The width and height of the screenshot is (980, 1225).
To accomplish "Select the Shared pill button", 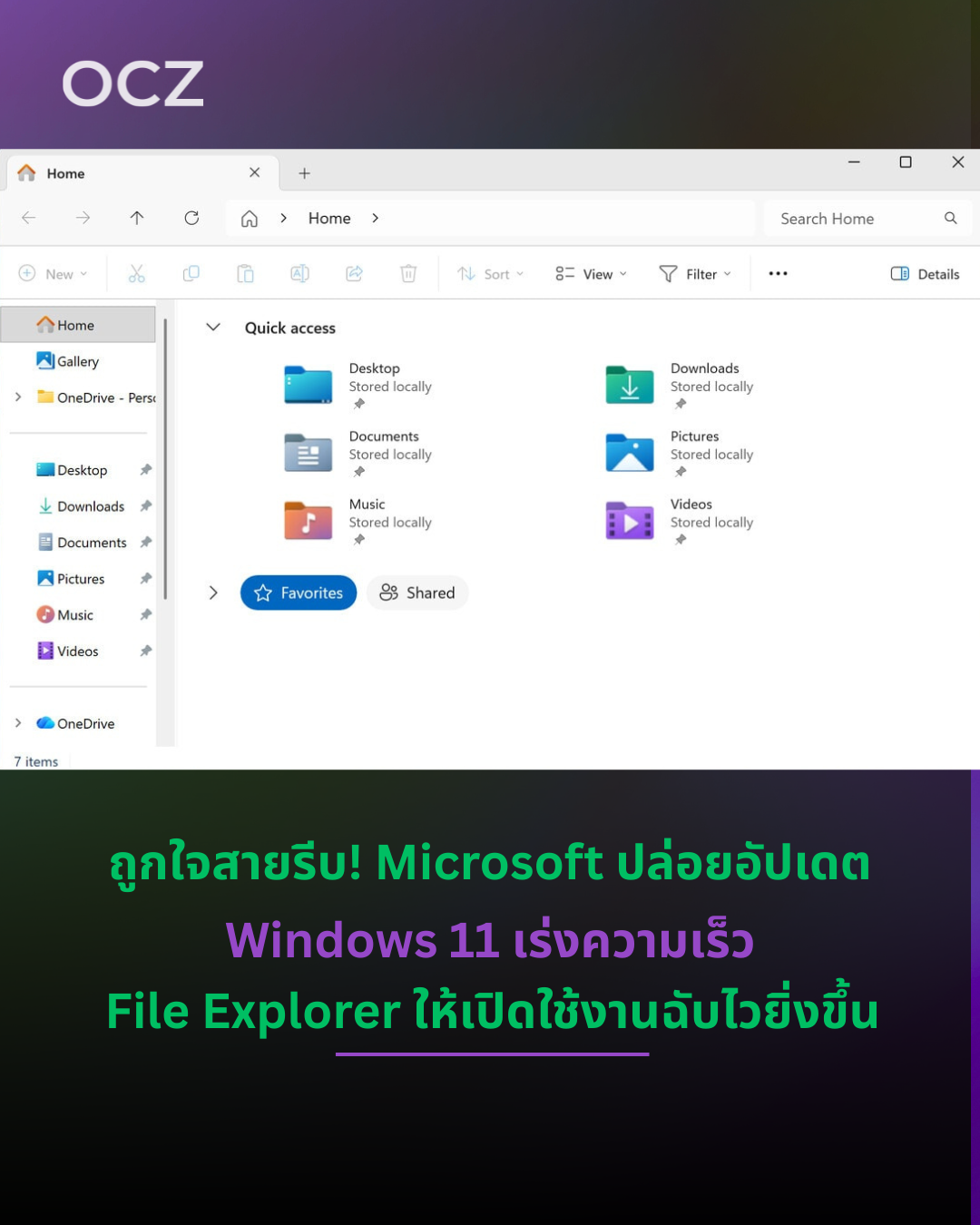I will tap(417, 593).
